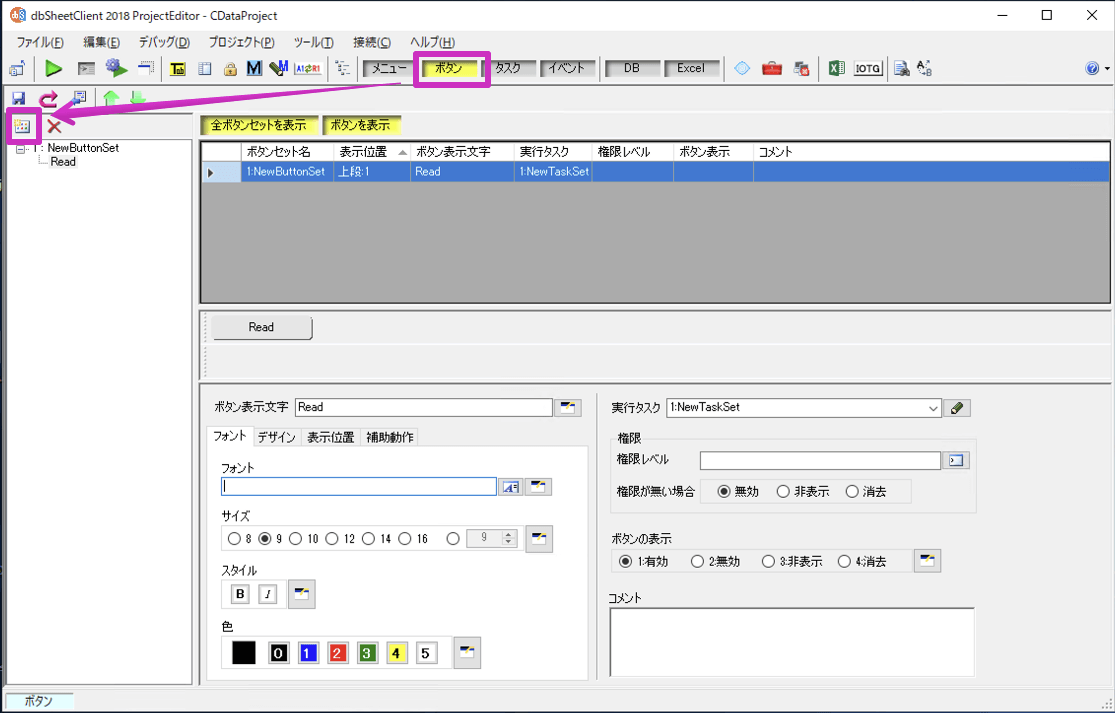Click the blue floppy save icon
Screen dimensions: 1115x713
pos(18,98)
